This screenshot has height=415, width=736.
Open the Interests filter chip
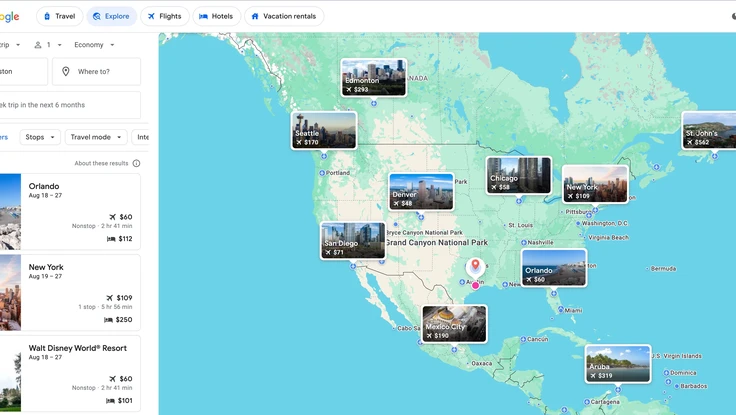point(141,137)
